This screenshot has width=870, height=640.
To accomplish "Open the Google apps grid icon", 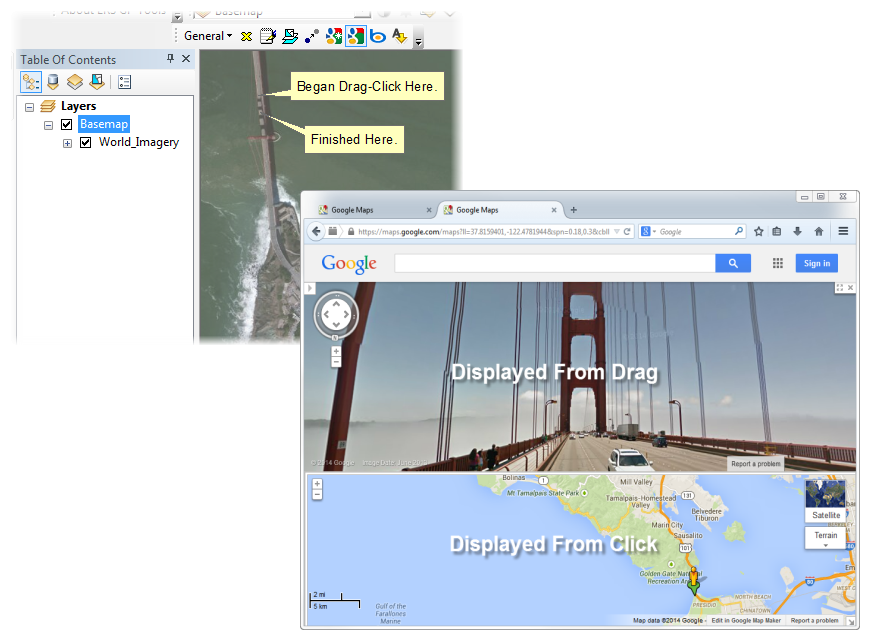I will (777, 263).
